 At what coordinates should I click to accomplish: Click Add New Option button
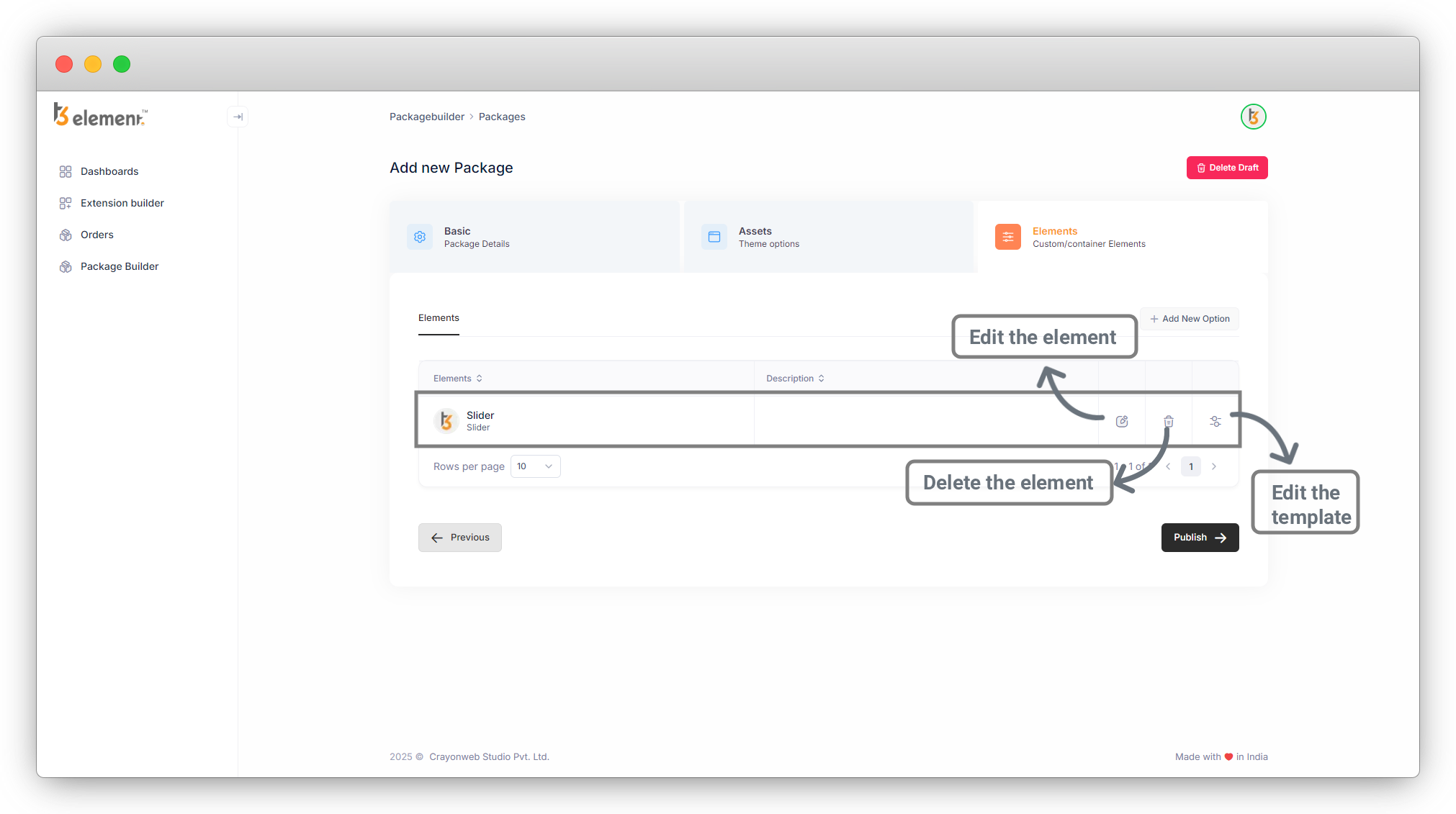1190,319
